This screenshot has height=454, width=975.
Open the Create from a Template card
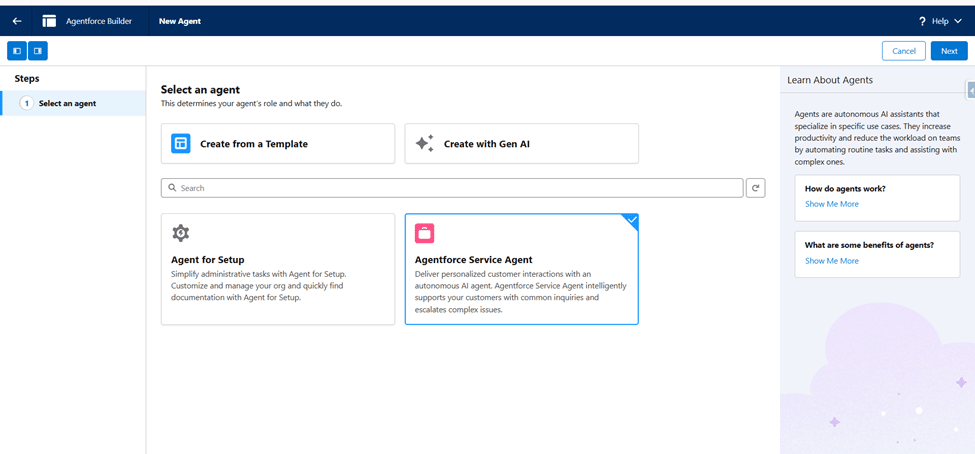(x=278, y=144)
